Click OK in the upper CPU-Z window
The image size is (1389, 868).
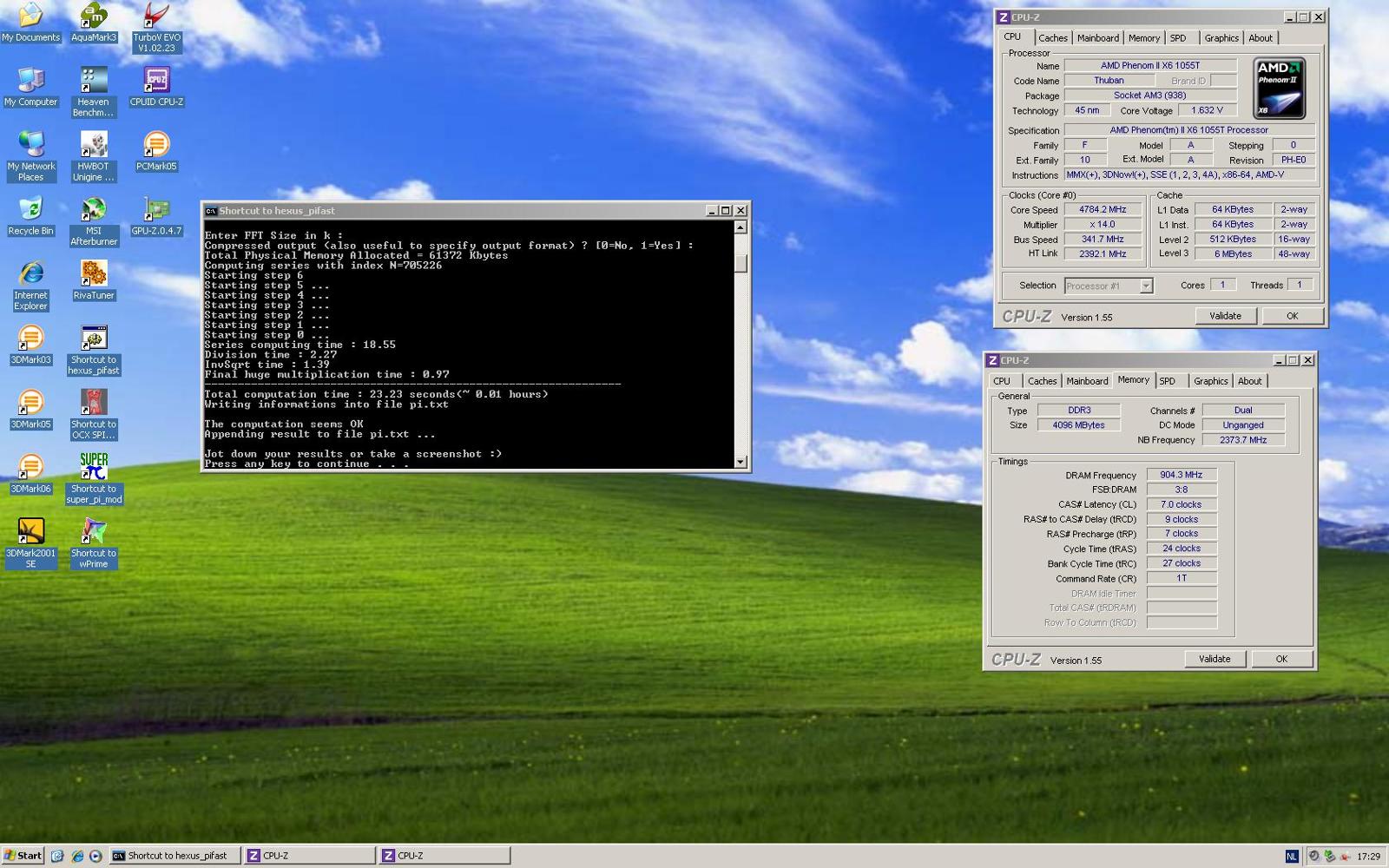click(x=1293, y=316)
